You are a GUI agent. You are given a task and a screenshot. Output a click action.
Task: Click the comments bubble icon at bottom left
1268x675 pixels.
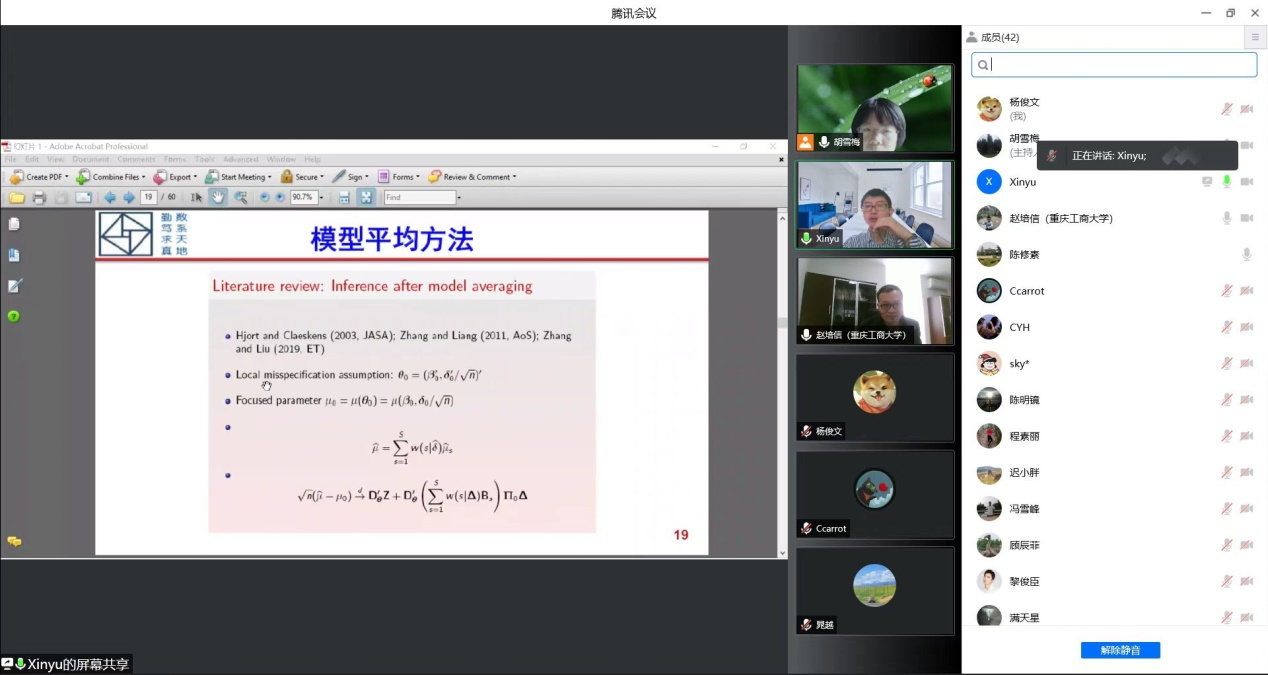coord(14,541)
